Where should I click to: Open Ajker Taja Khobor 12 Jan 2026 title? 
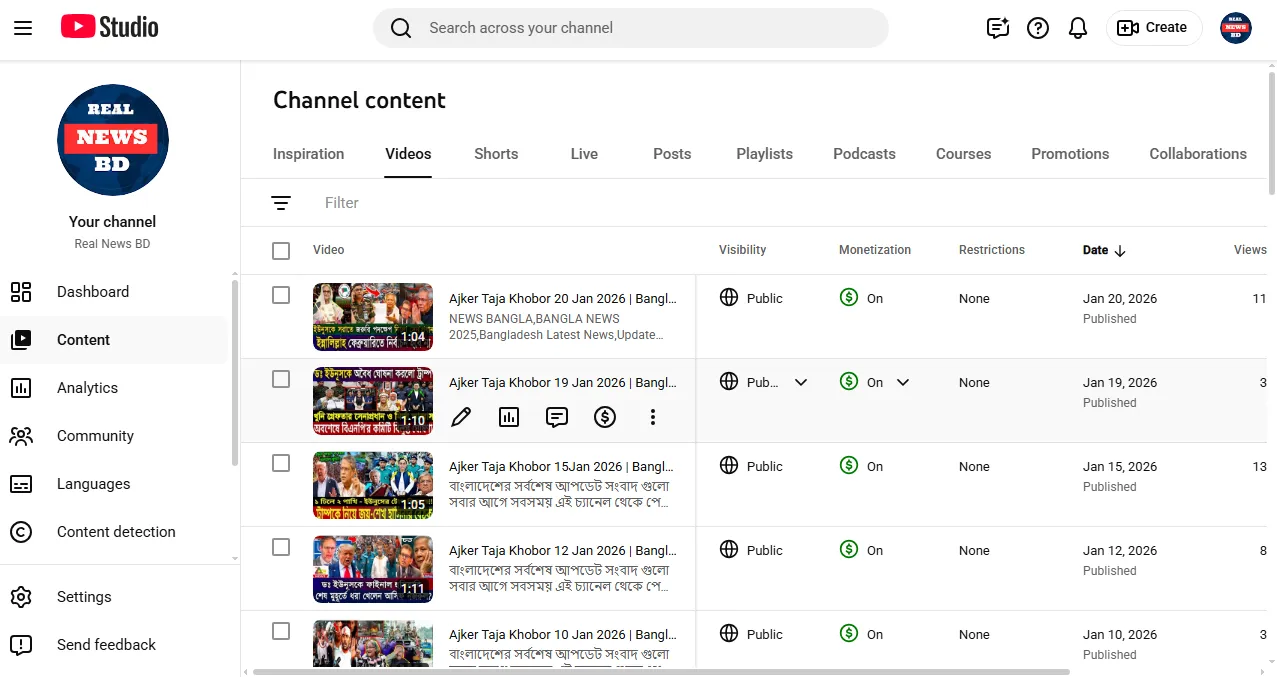pos(563,551)
